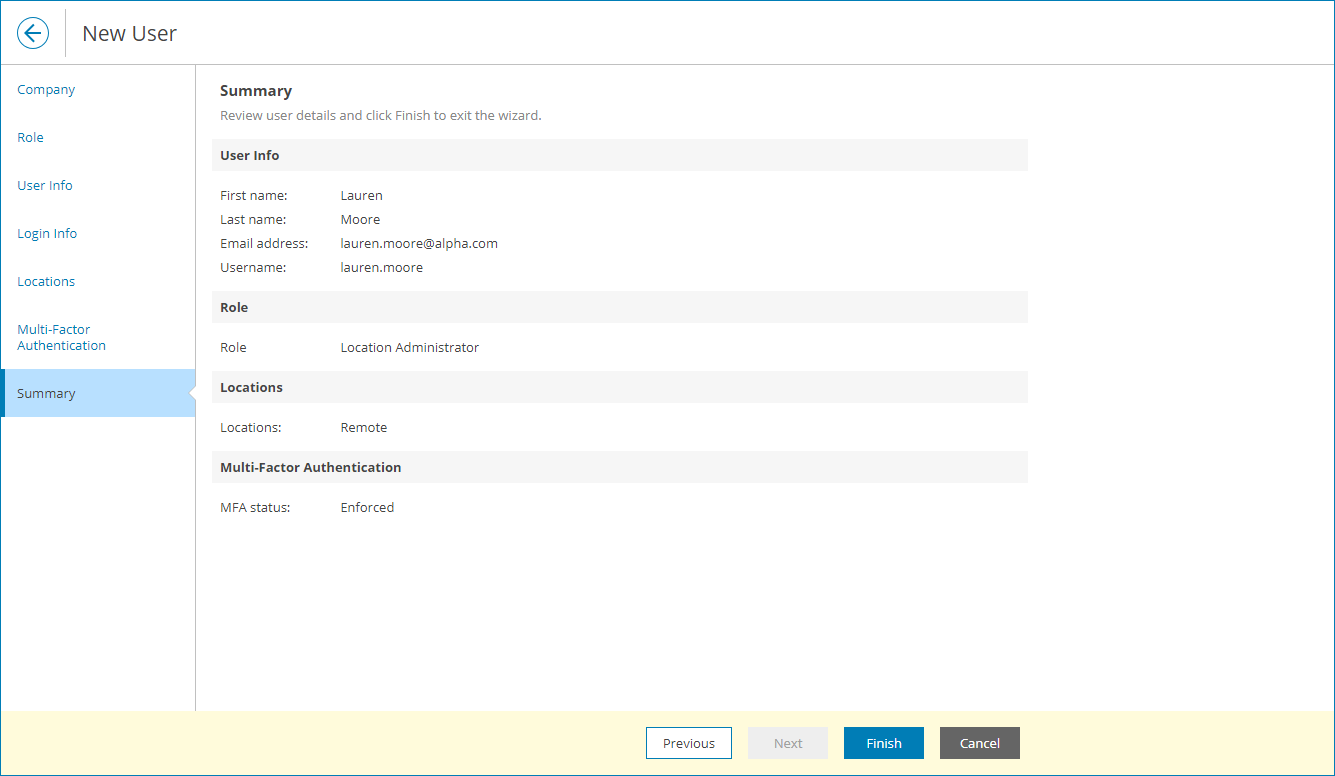Screen dimensions: 1335x776
Task: Go to the Company step
Action: 46,89
